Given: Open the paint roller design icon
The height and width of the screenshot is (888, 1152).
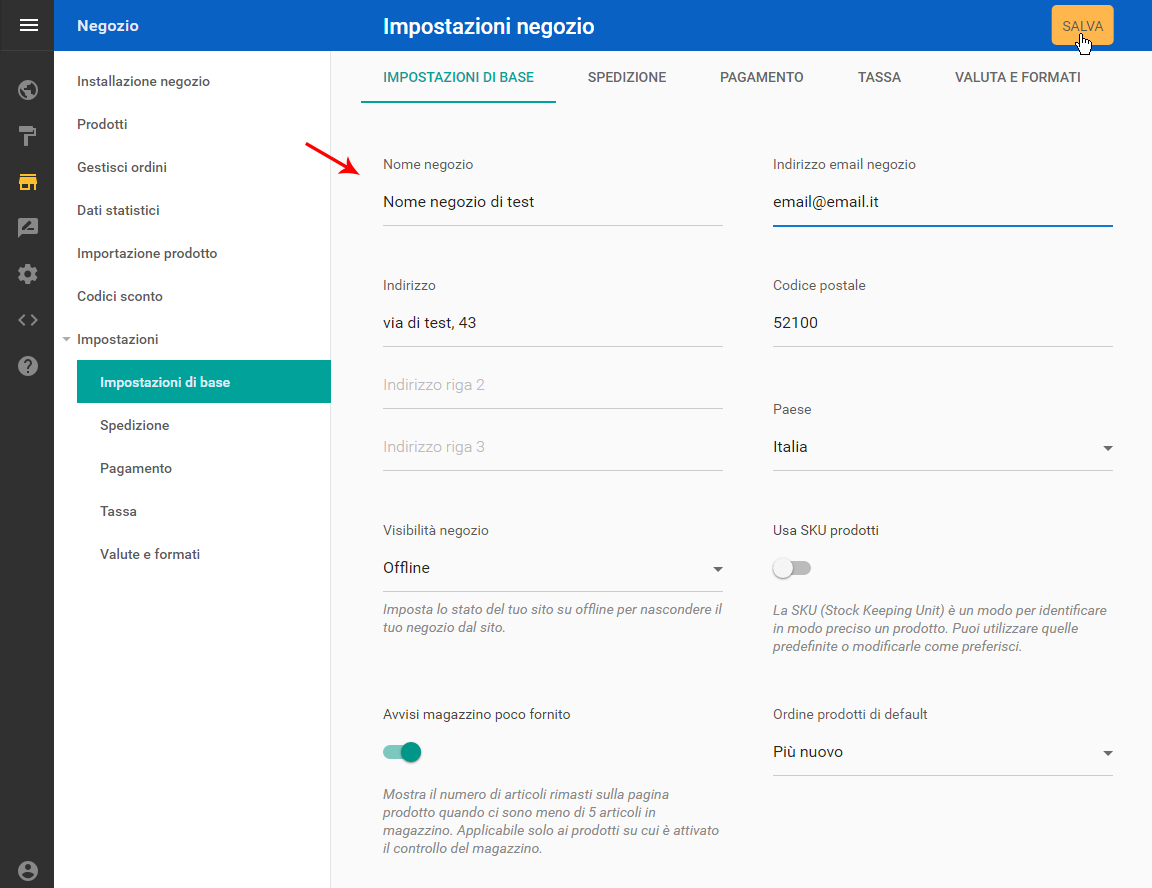Looking at the screenshot, I should tap(28, 136).
